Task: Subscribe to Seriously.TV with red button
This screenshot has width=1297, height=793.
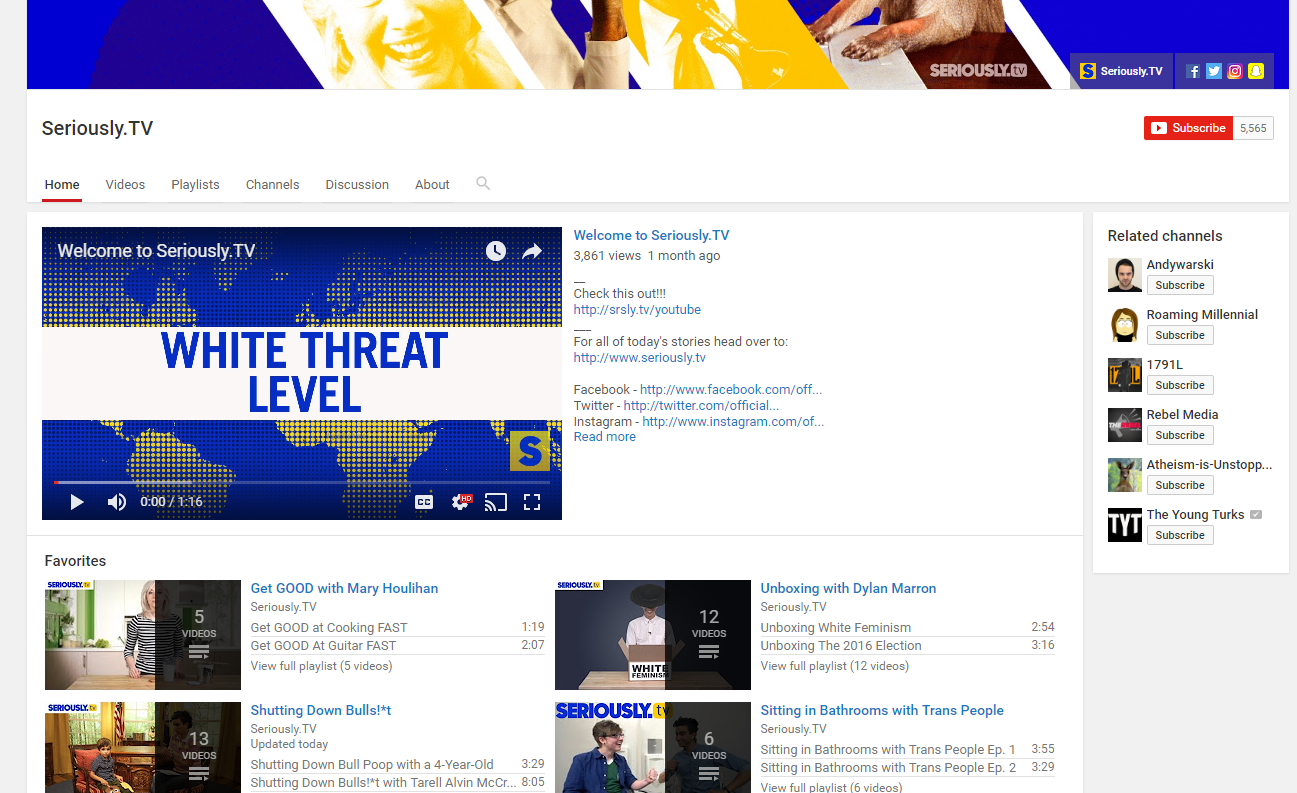Action: [1188, 128]
